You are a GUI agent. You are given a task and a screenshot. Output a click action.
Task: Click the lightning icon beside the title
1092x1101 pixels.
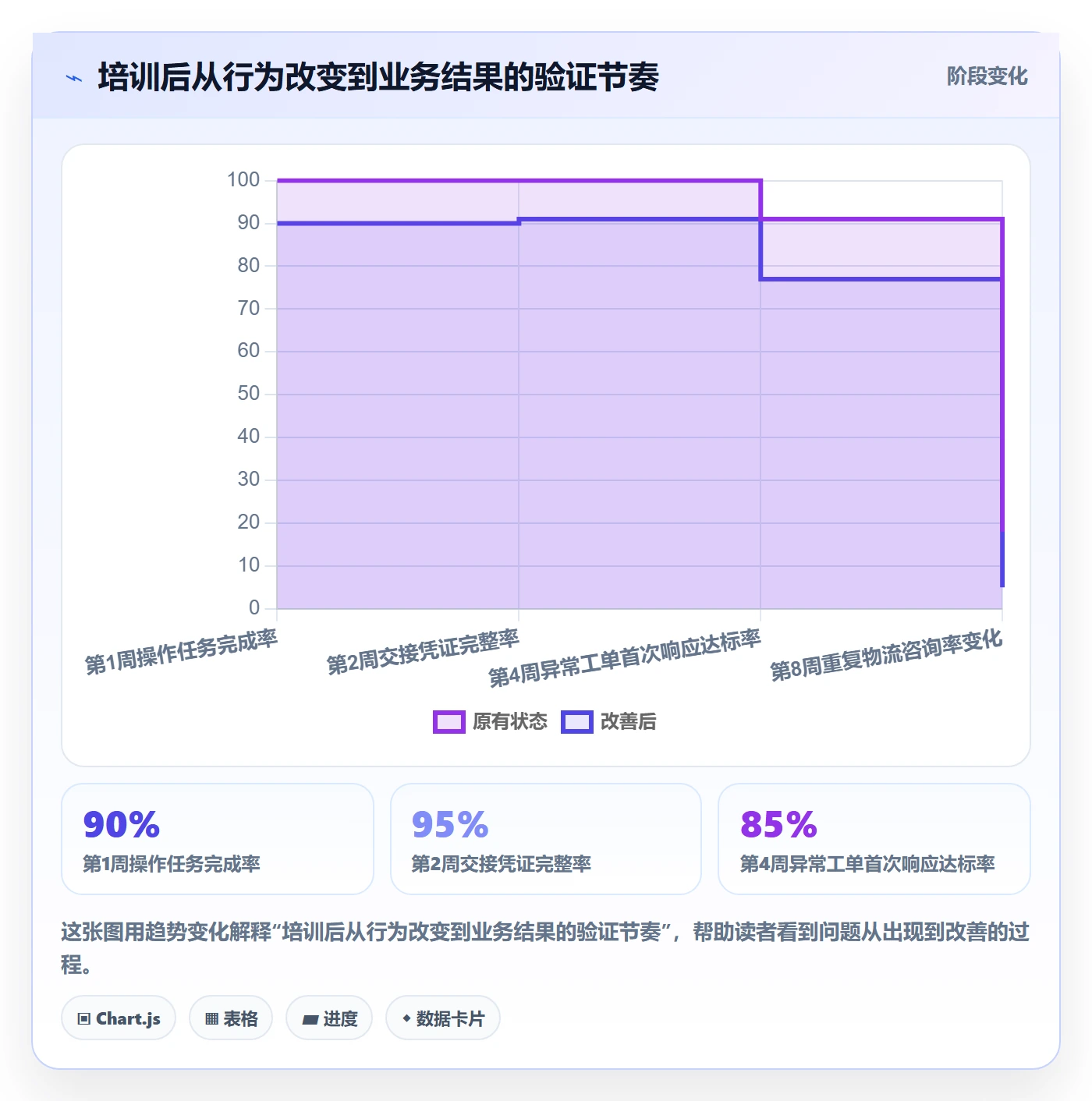[x=74, y=78]
